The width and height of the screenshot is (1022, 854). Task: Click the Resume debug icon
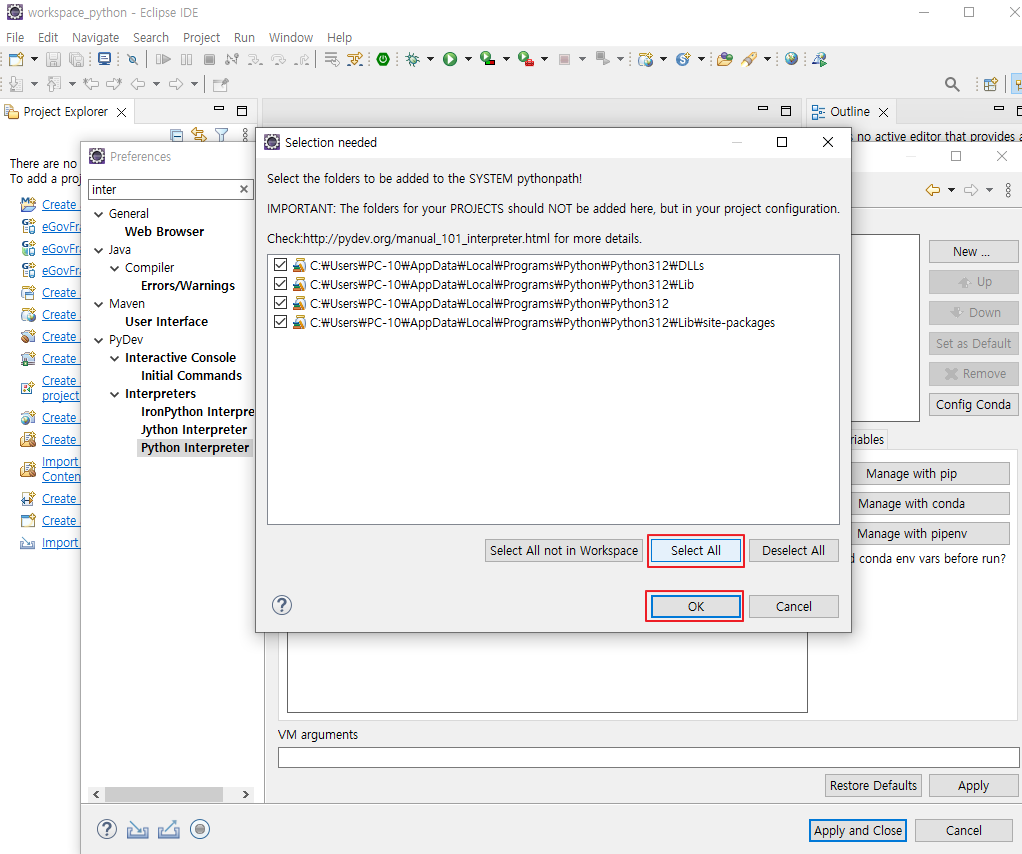(163, 59)
